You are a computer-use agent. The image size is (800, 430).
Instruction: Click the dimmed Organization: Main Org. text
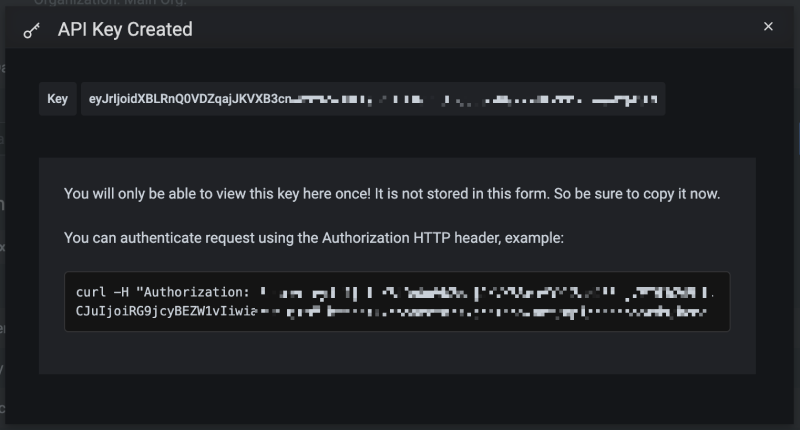100,3
